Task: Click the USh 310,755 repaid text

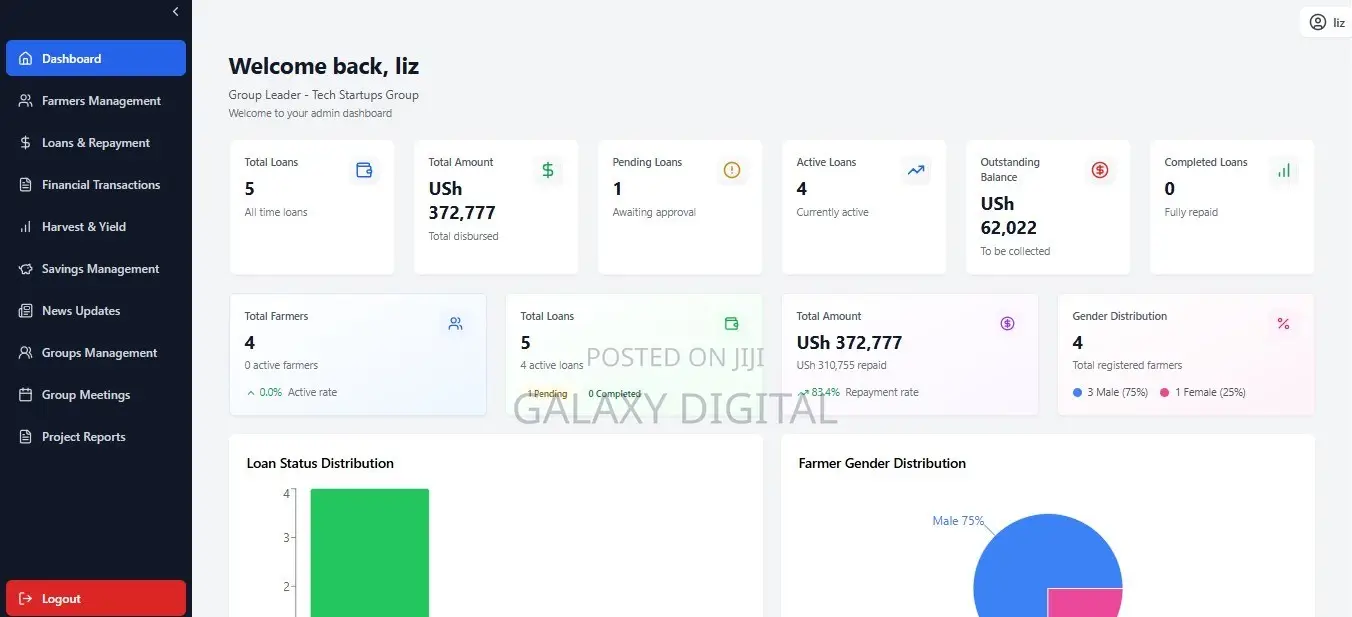Action: click(842, 365)
